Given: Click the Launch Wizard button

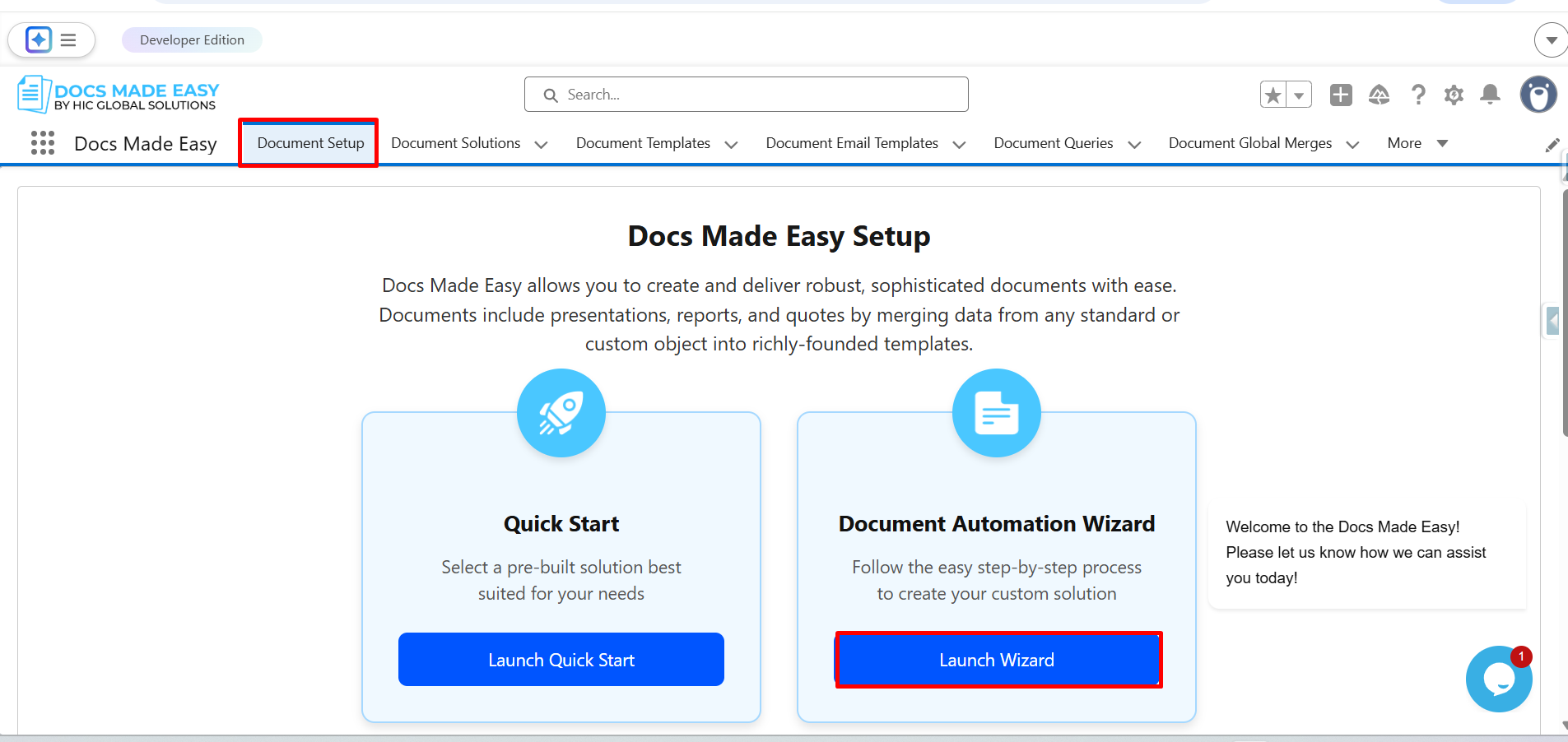Looking at the screenshot, I should [997, 660].
